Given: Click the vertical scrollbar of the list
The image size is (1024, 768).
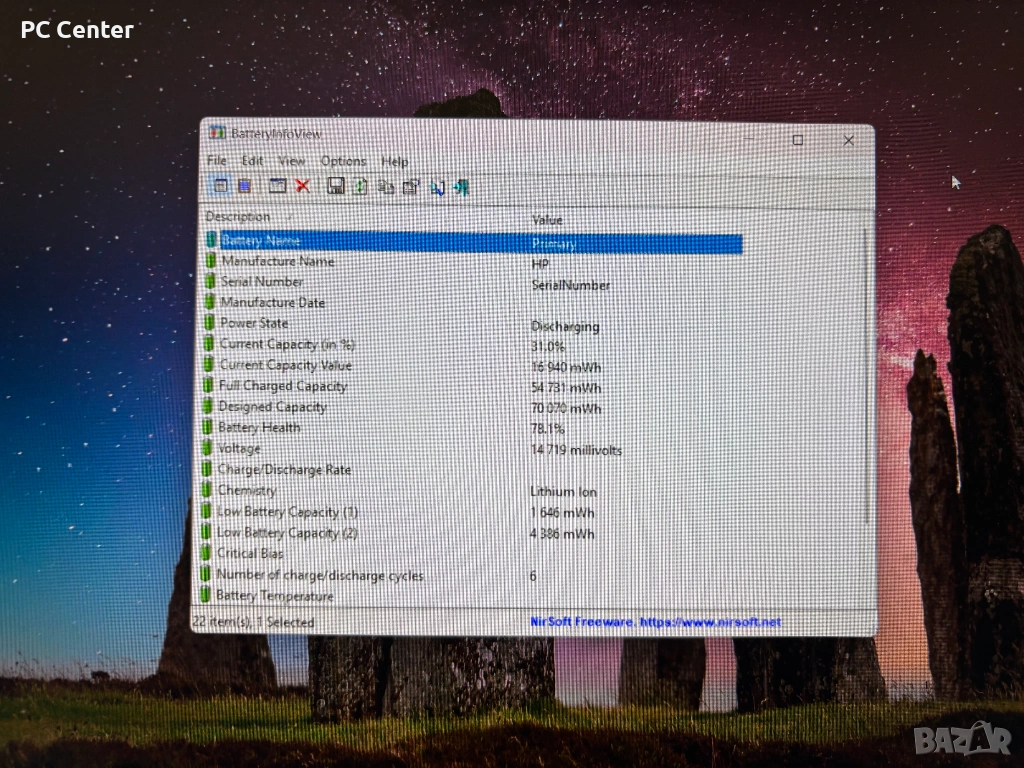Looking at the screenshot, I should tap(866, 380).
